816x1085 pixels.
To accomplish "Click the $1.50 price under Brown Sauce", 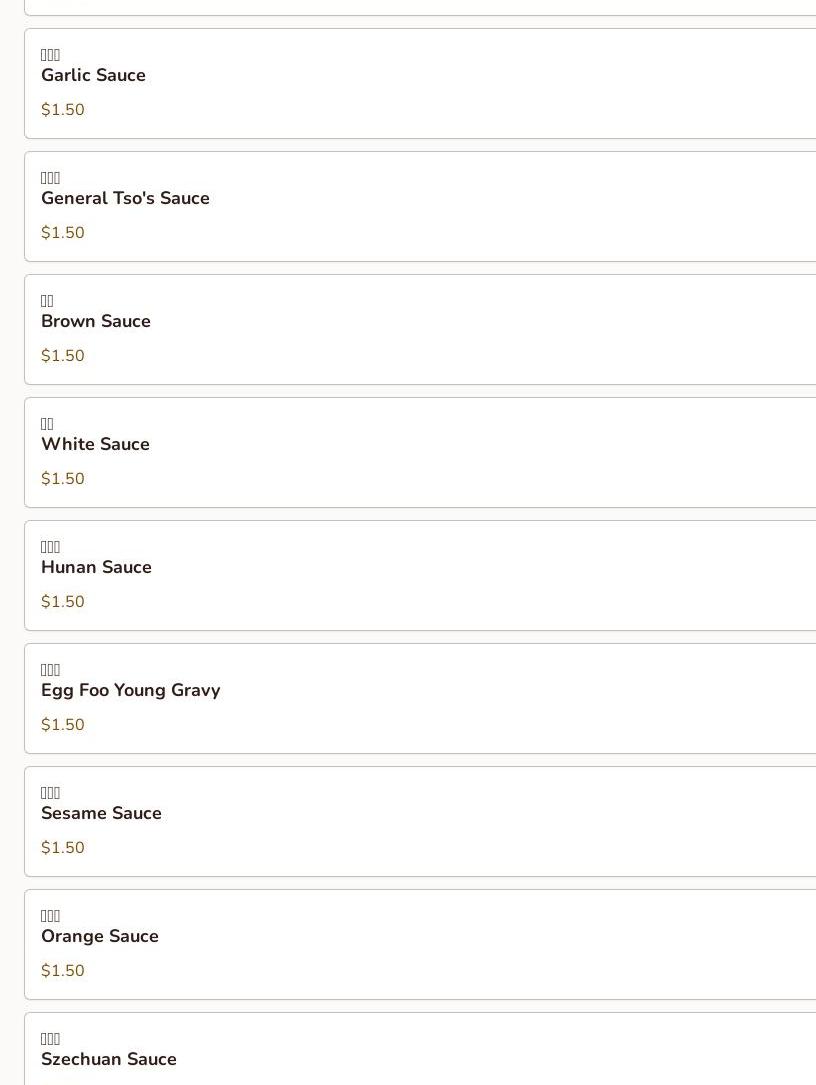I will click(x=63, y=356).
